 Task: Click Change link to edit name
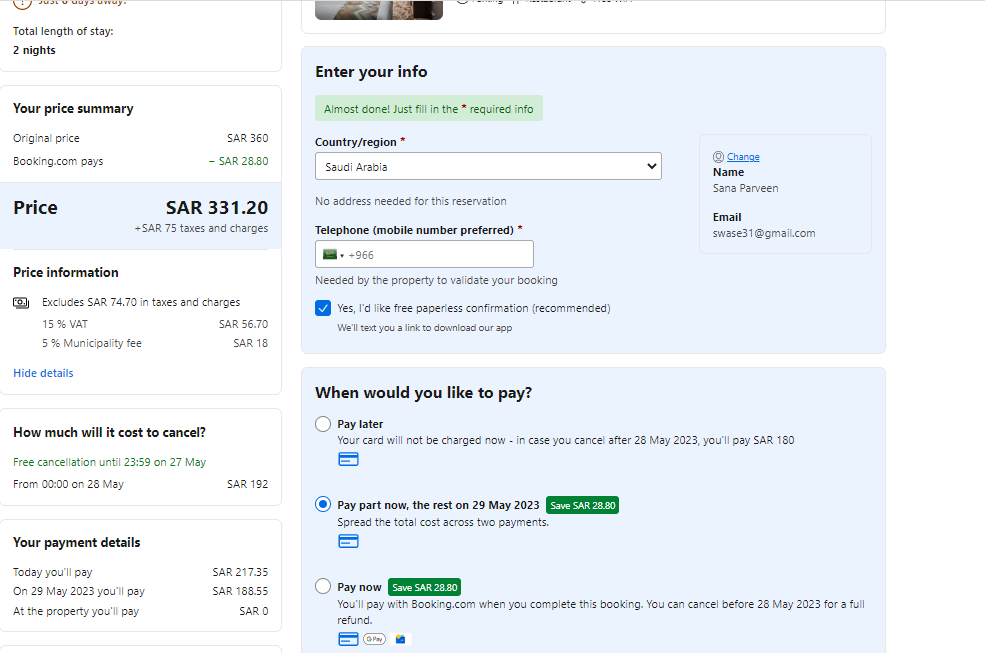[743, 157]
